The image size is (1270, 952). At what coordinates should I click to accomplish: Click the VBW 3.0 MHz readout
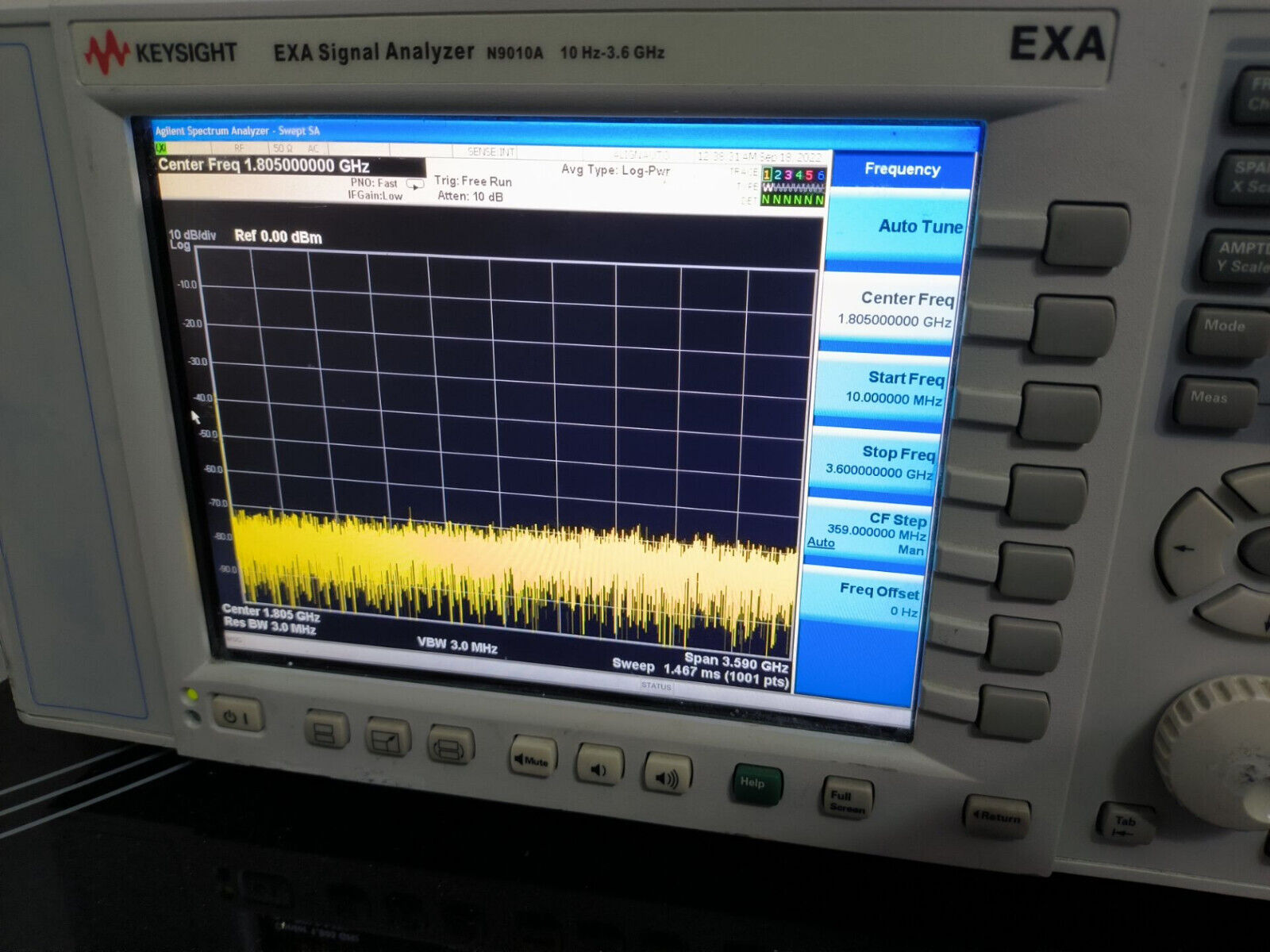pyautogui.click(x=457, y=645)
